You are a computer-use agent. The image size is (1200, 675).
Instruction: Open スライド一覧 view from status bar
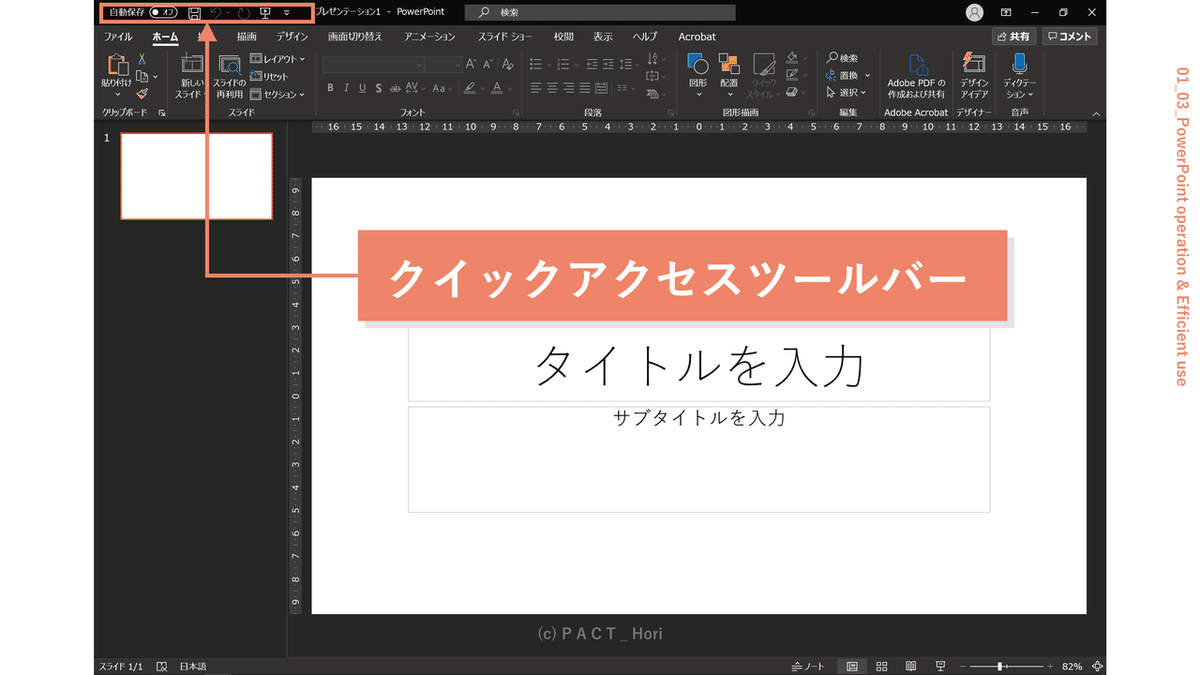(x=881, y=665)
